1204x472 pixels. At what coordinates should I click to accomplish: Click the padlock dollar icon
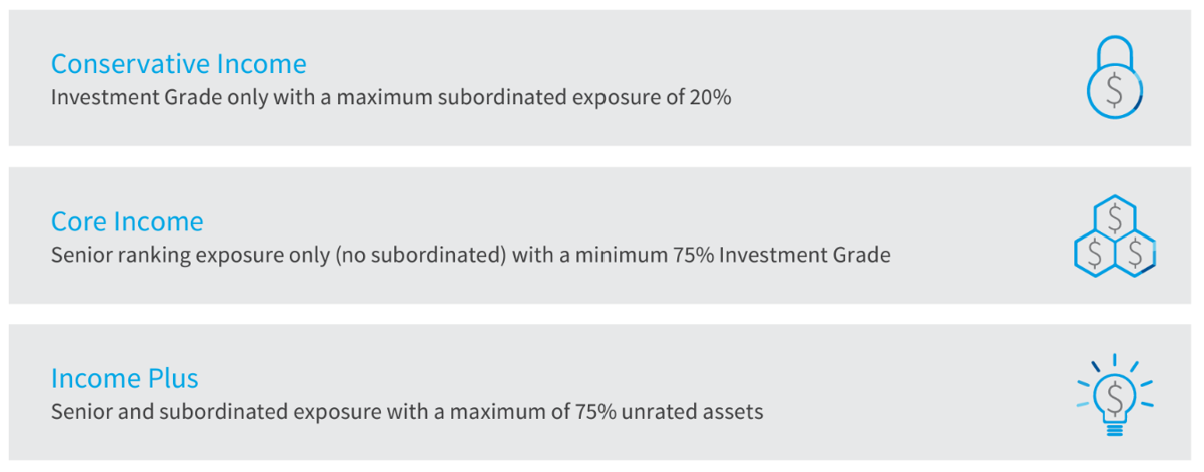point(1114,78)
